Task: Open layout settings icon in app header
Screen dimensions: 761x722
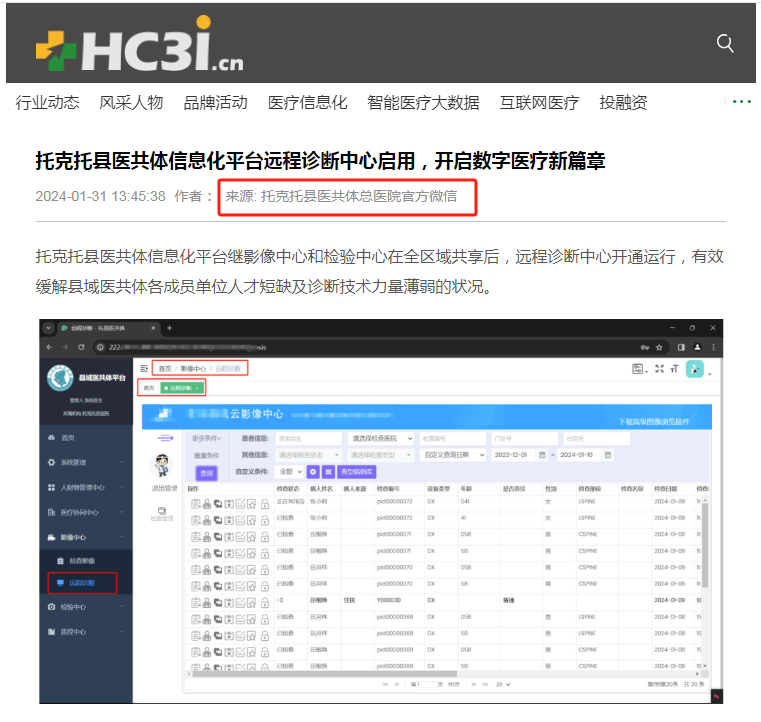Action: point(638,369)
